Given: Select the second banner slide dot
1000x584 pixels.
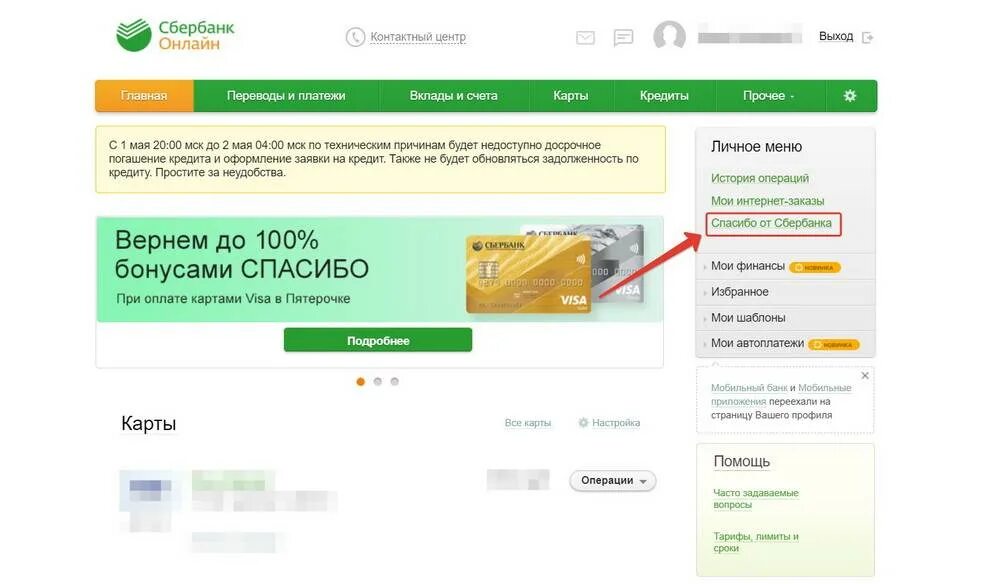Looking at the screenshot, I should [x=378, y=381].
